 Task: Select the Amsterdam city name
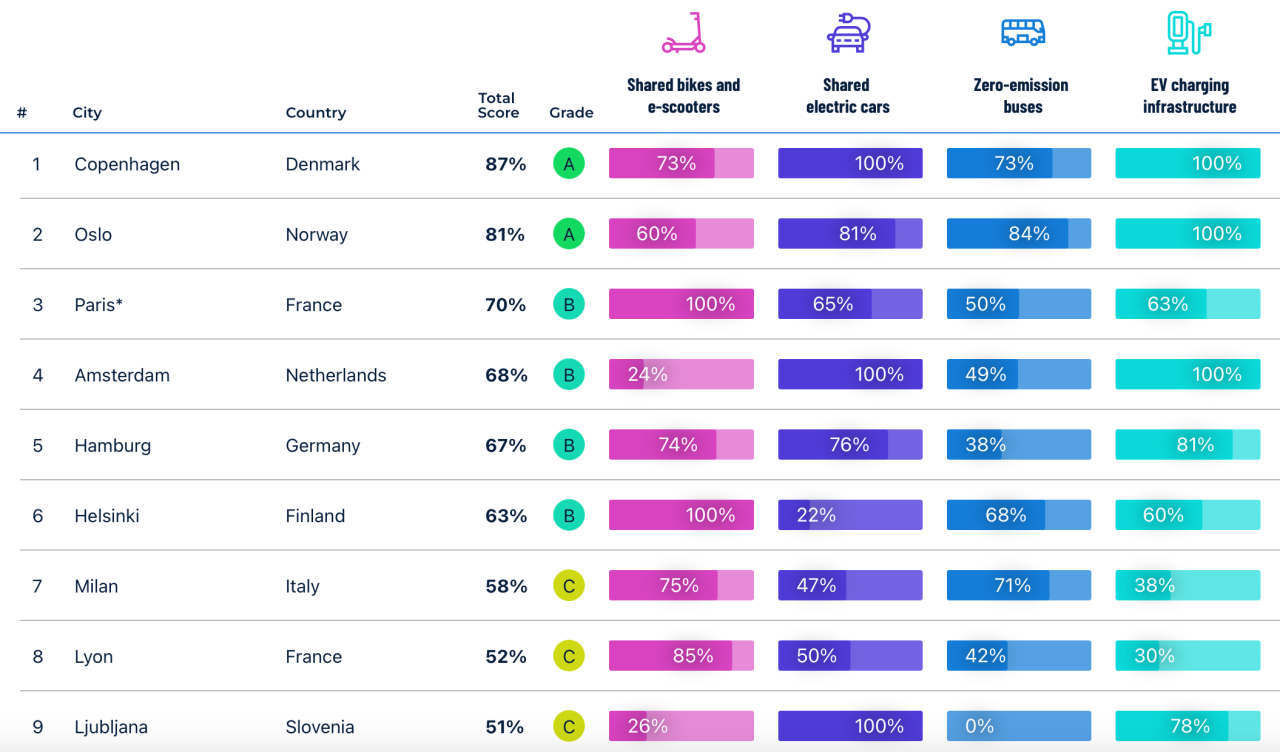(122, 375)
